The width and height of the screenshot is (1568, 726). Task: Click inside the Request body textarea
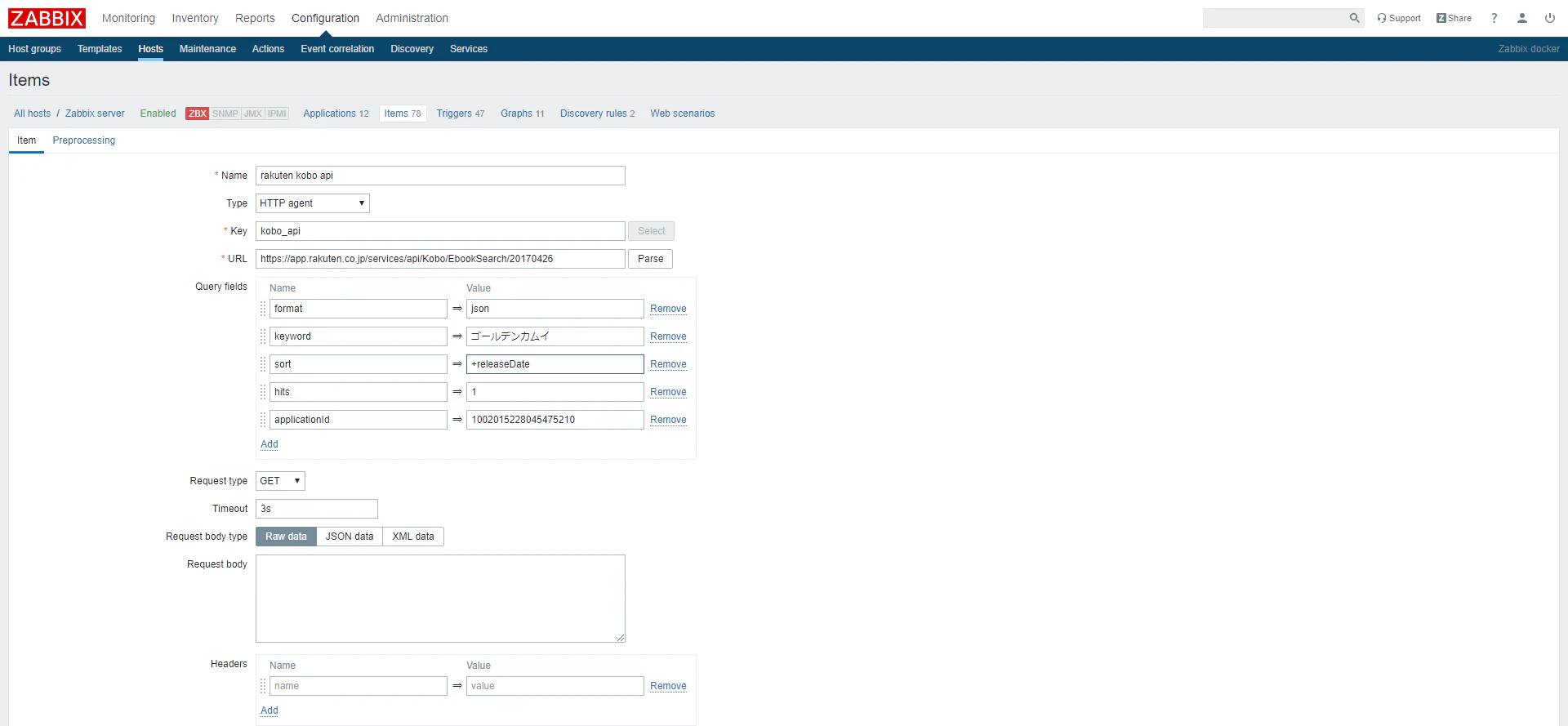point(440,599)
